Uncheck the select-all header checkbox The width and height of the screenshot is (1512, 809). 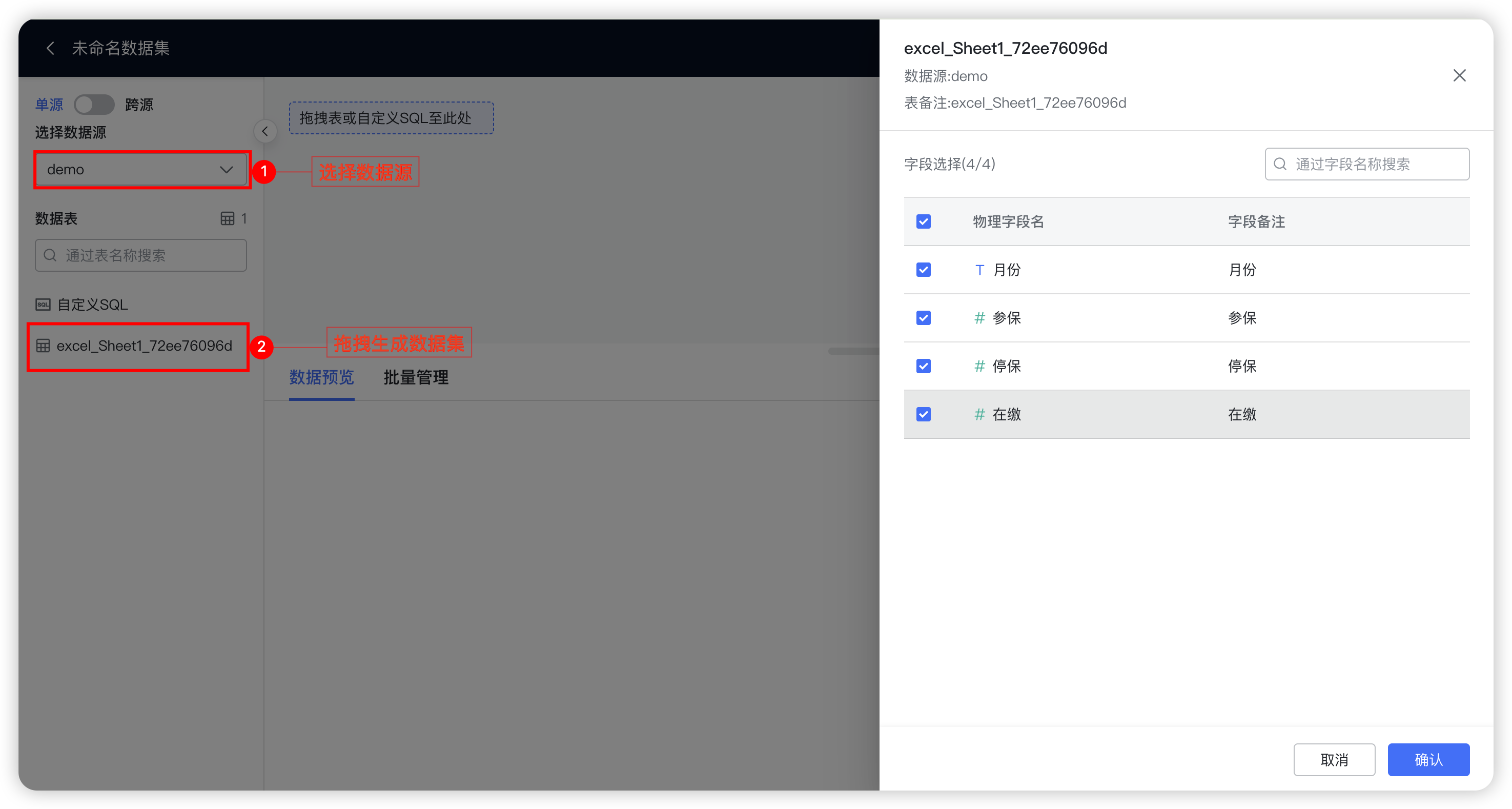click(x=923, y=221)
